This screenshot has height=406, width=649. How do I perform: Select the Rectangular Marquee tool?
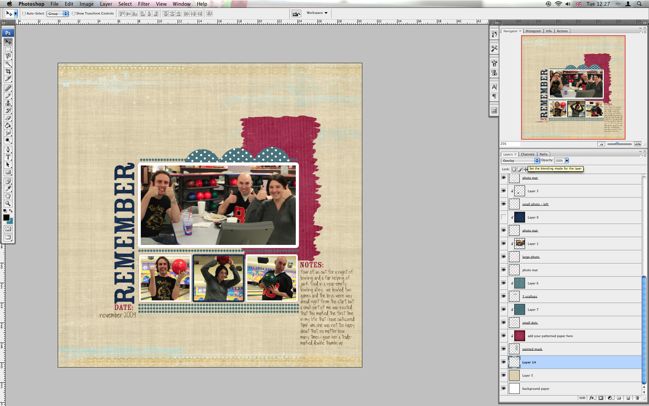(8, 48)
